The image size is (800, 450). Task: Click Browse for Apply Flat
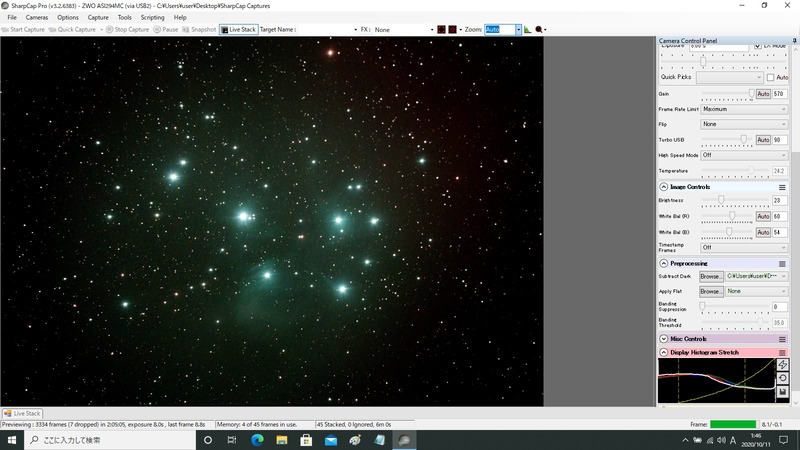tap(711, 291)
